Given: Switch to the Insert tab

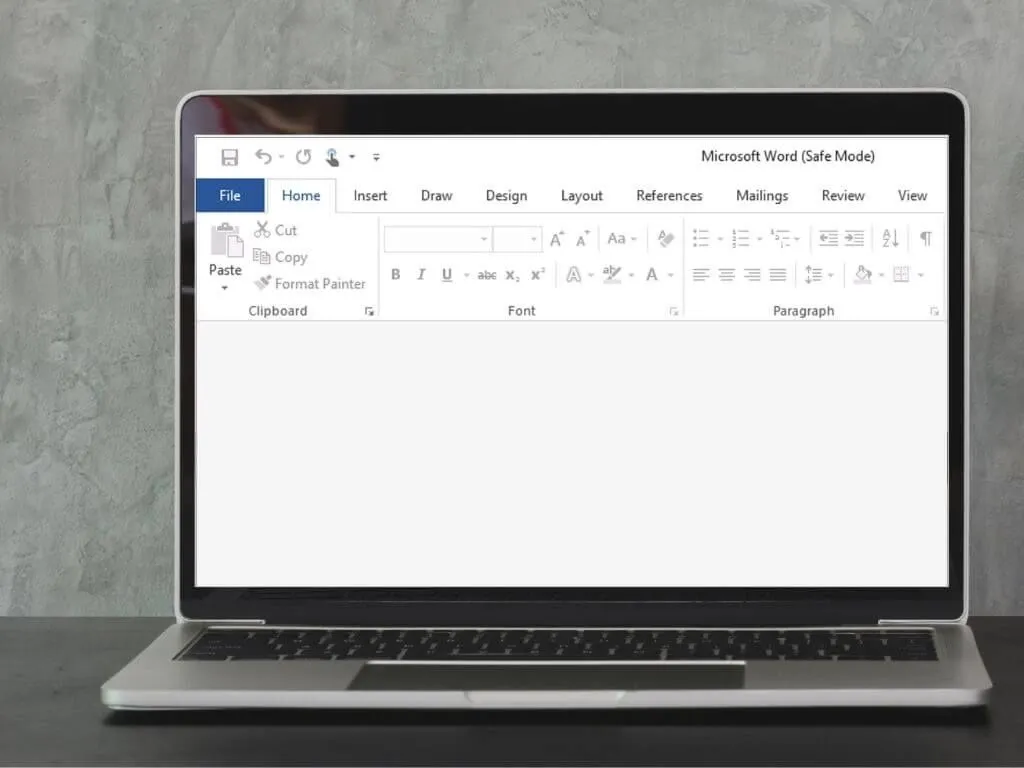Looking at the screenshot, I should point(370,195).
